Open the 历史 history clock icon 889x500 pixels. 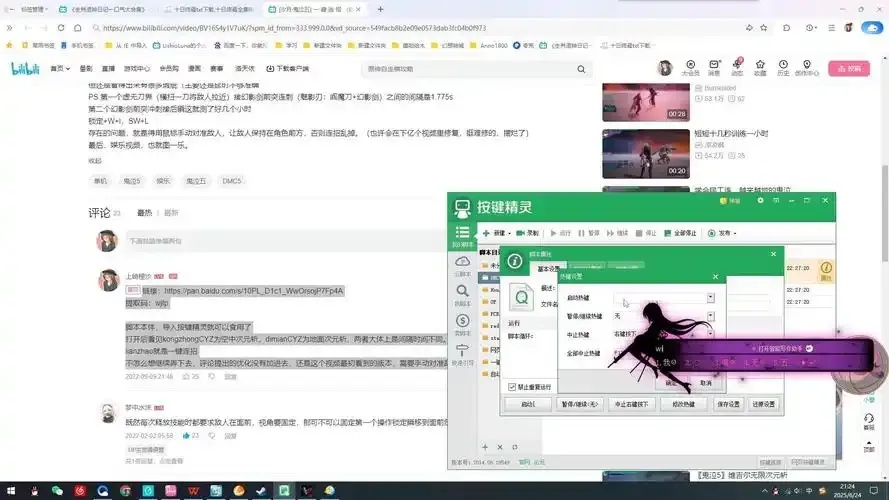[x=783, y=68]
